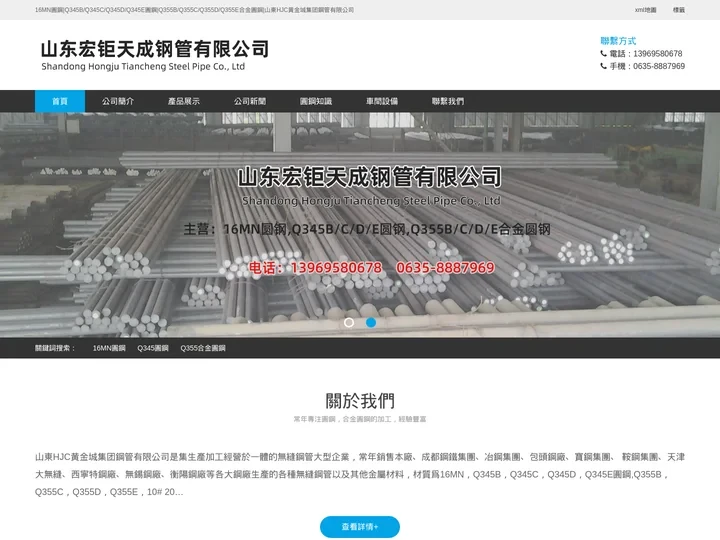Search keyword Q345圓鋼
Screen dimensions: 720x540
[153, 348]
